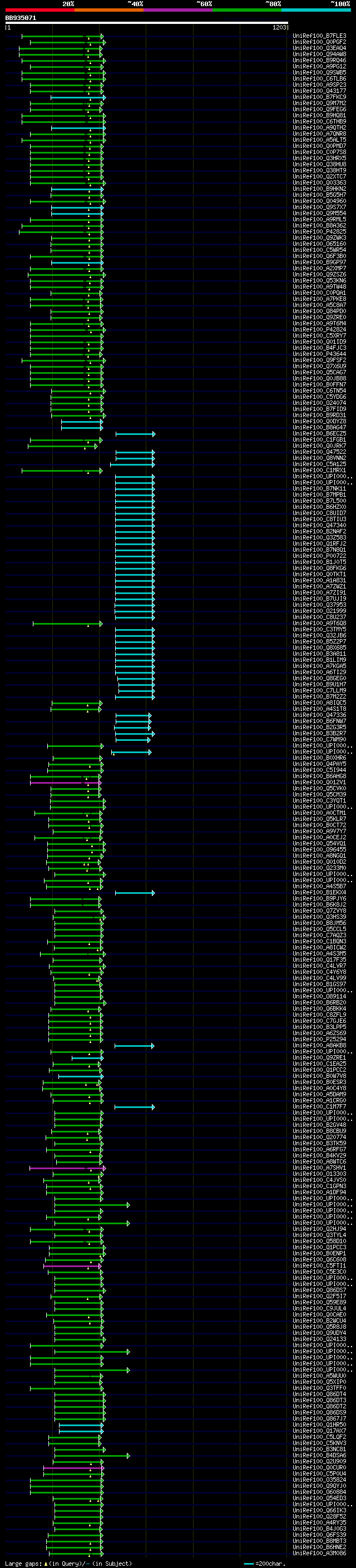Select the UniRef100_Q47522 label
The width and height of the screenshot is (356, 1568).
tap(319, 452)
